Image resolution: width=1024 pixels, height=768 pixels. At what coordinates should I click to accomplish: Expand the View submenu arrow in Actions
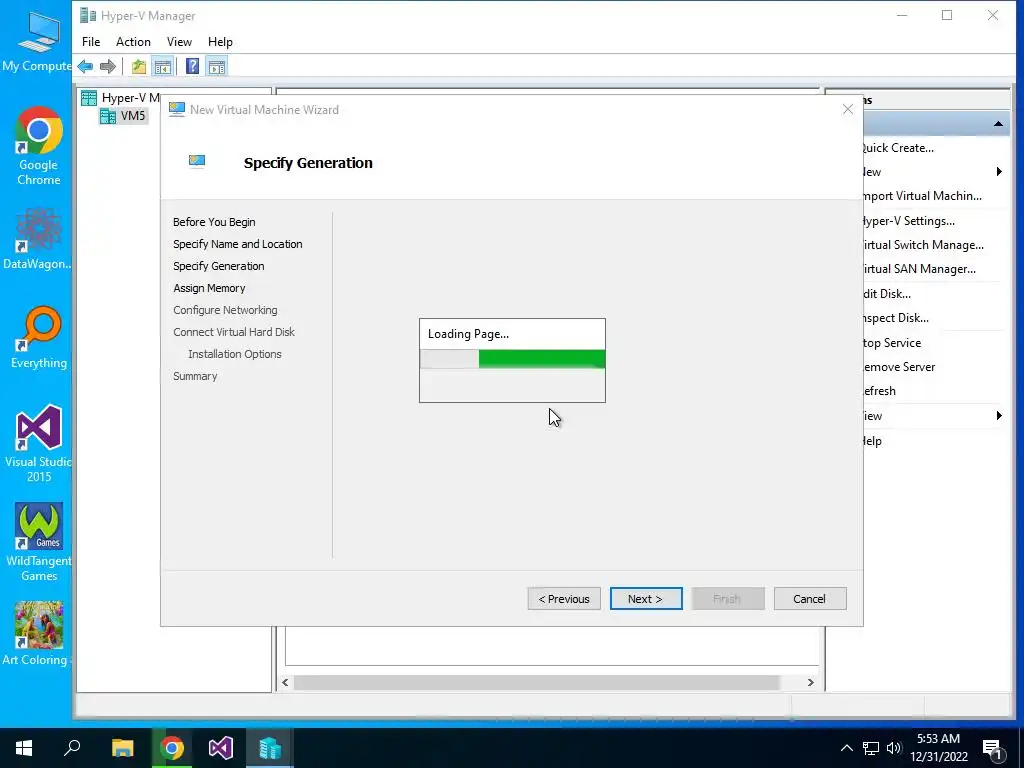[x=999, y=416]
